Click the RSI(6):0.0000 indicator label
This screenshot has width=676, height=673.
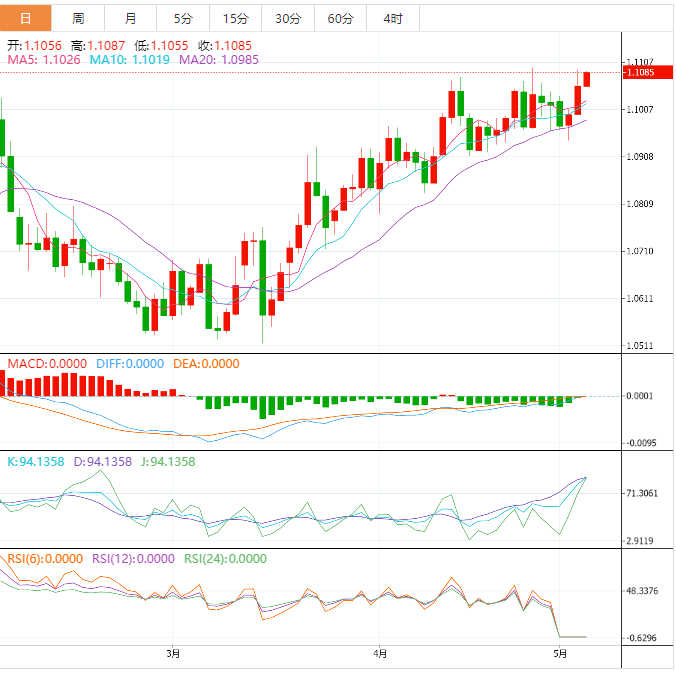pos(45,559)
